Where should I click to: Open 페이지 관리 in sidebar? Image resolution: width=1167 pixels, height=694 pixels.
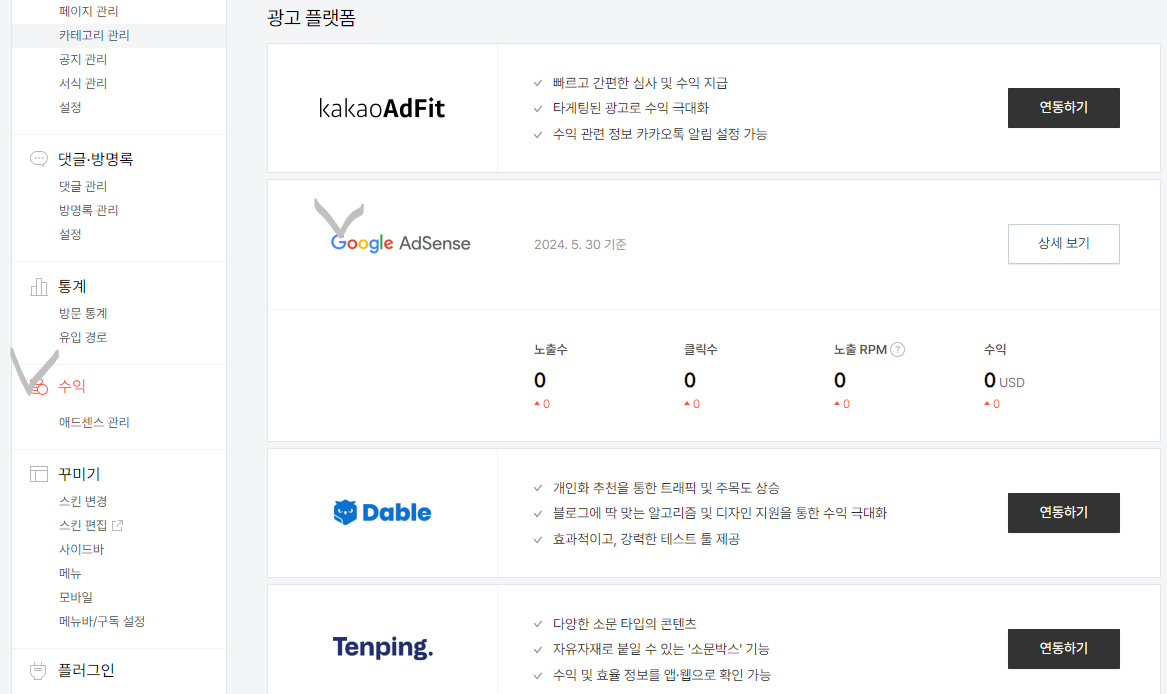pos(89,11)
